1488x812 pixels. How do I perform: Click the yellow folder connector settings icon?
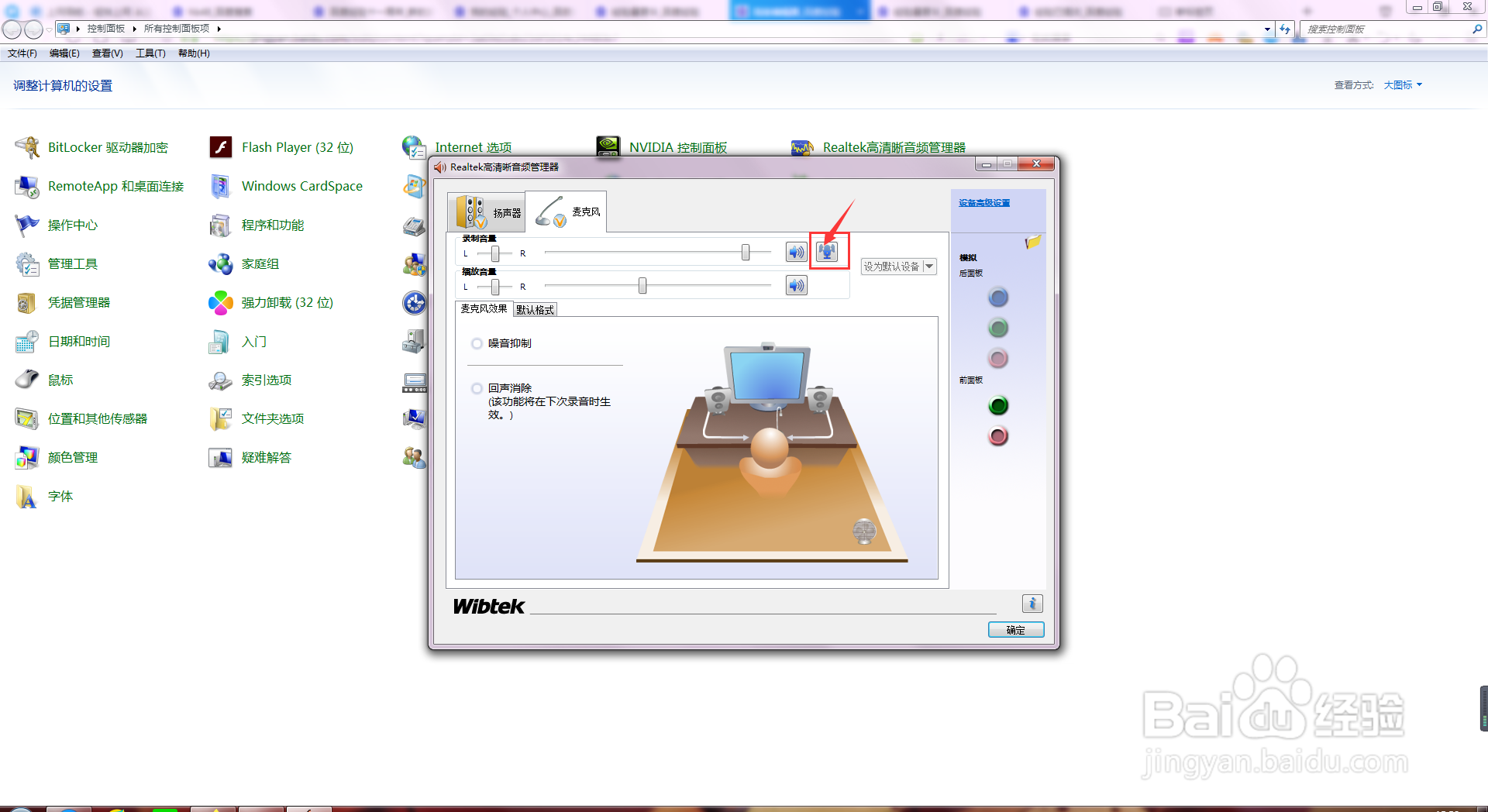(x=1032, y=243)
